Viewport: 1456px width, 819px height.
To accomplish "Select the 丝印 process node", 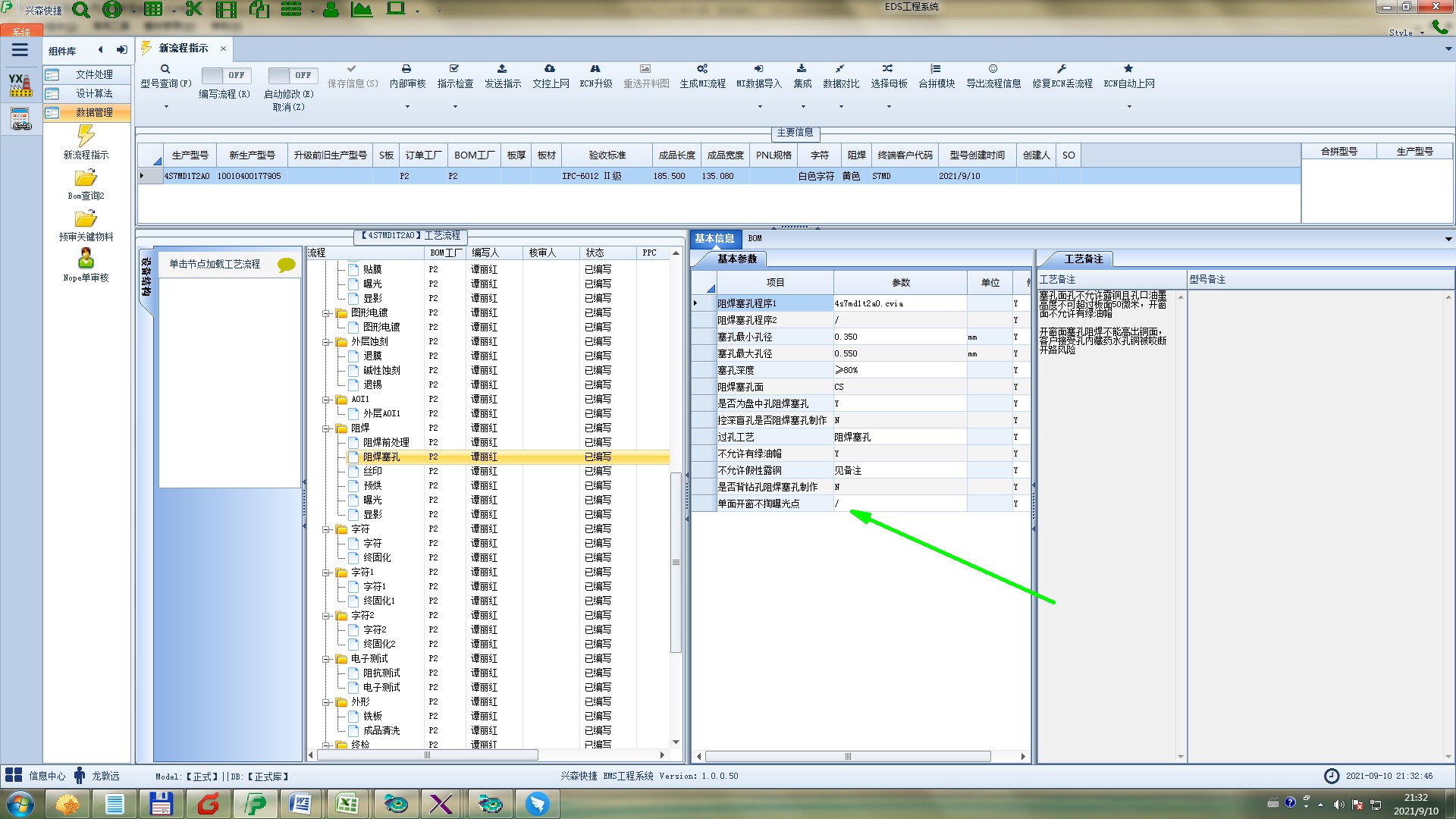I will point(372,471).
